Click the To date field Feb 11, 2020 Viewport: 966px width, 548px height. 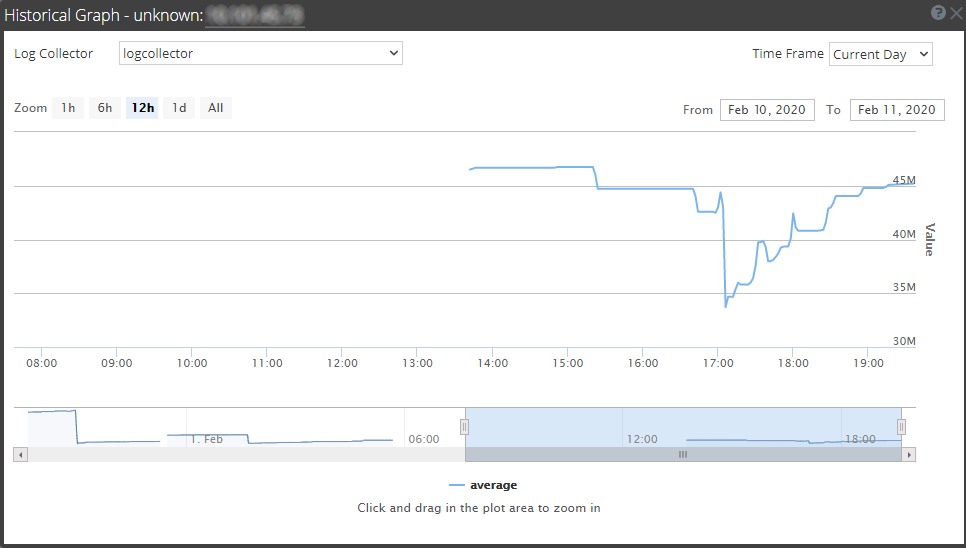[897, 110]
